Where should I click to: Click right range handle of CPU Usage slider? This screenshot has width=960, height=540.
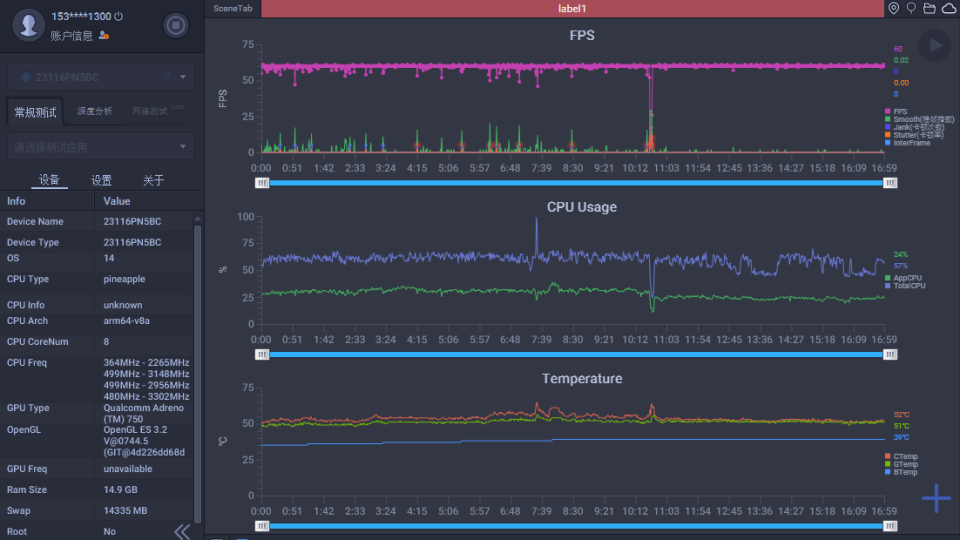tap(890, 354)
